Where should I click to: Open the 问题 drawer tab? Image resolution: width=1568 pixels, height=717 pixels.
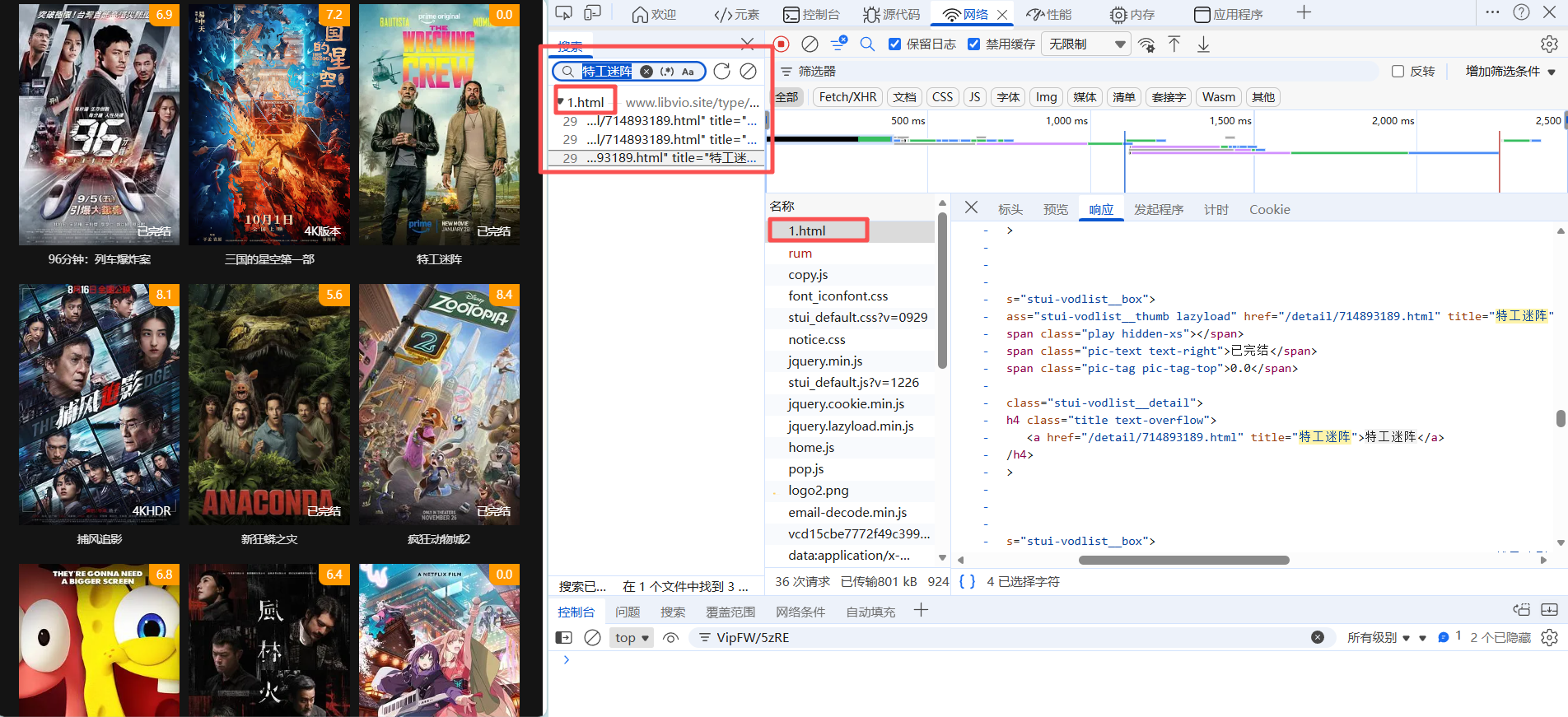pos(627,612)
